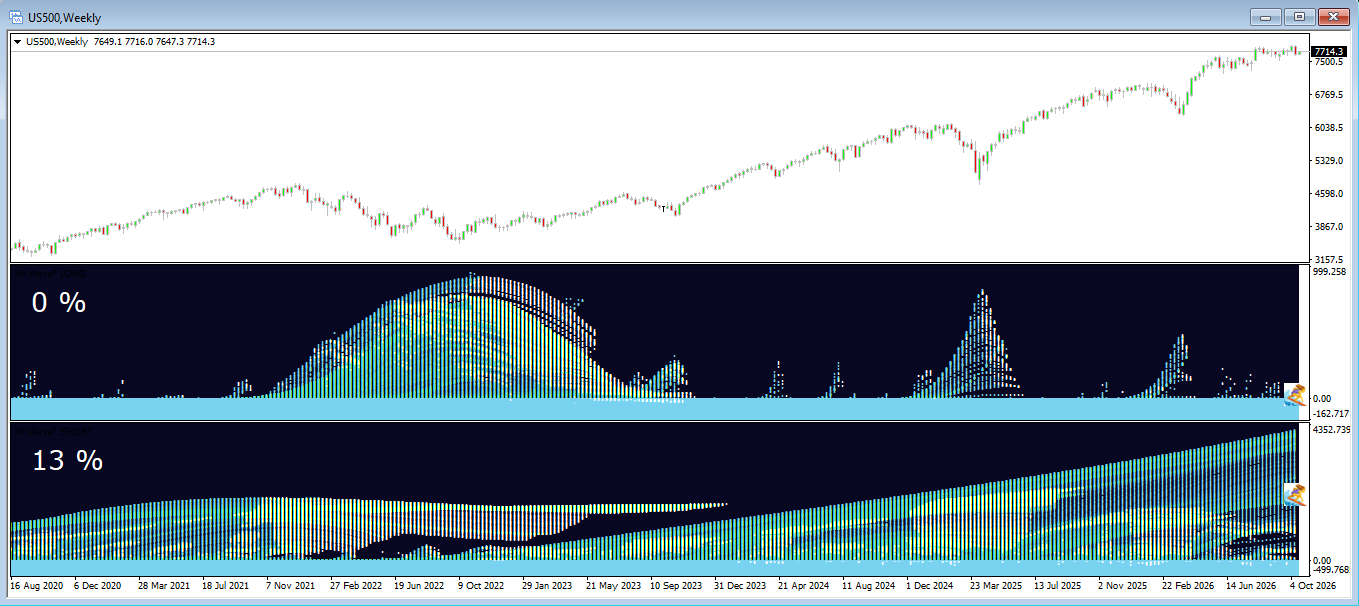Minimize the US500 chart window
This screenshot has width=1359, height=606.
click(x=1266, y=17)
